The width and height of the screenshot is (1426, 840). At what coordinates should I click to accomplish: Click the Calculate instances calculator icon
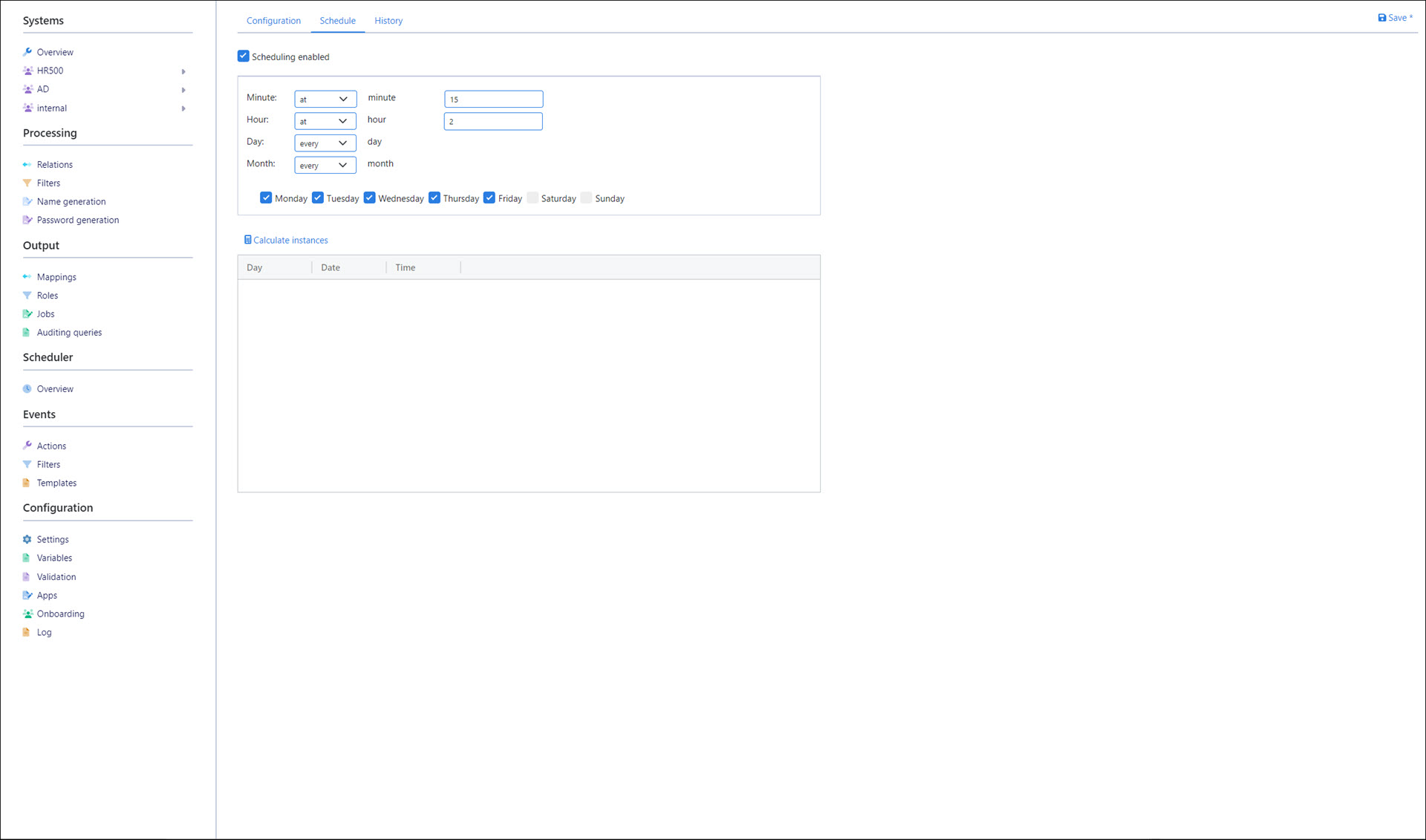point(248,240)
